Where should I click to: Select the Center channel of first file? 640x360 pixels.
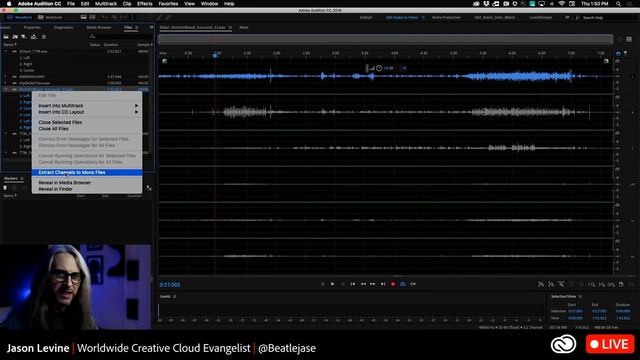click(x=27, y=70)
